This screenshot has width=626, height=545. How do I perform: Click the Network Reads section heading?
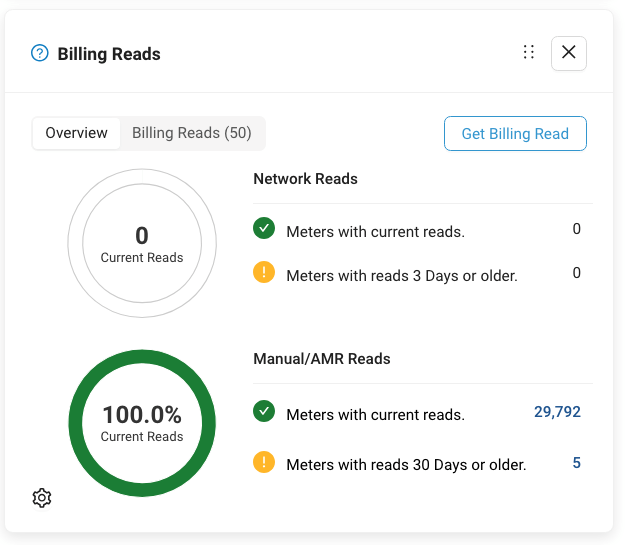click(306, 179)
